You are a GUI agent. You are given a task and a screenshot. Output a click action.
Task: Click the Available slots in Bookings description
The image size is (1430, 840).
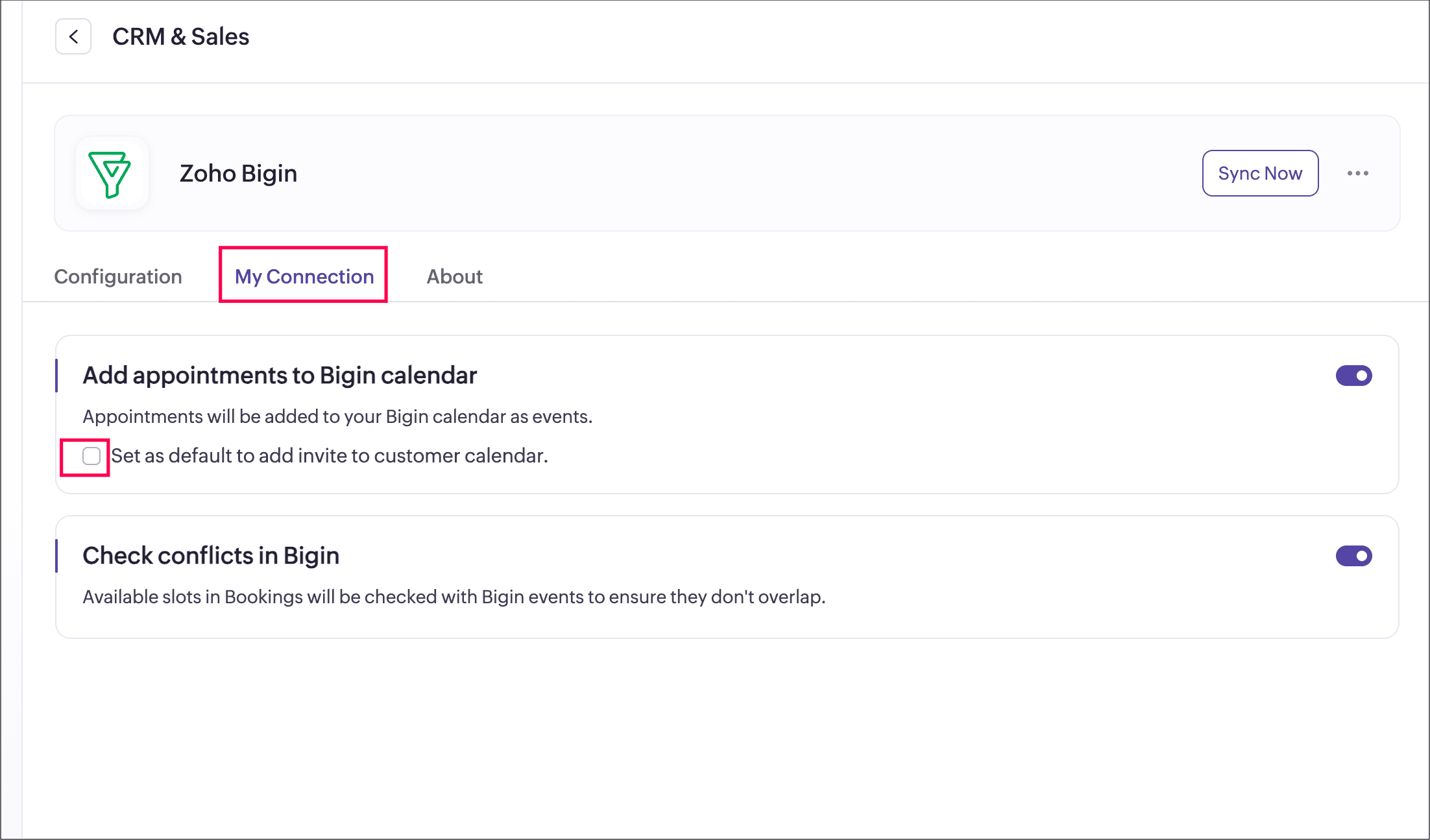(x=454, y=597)
